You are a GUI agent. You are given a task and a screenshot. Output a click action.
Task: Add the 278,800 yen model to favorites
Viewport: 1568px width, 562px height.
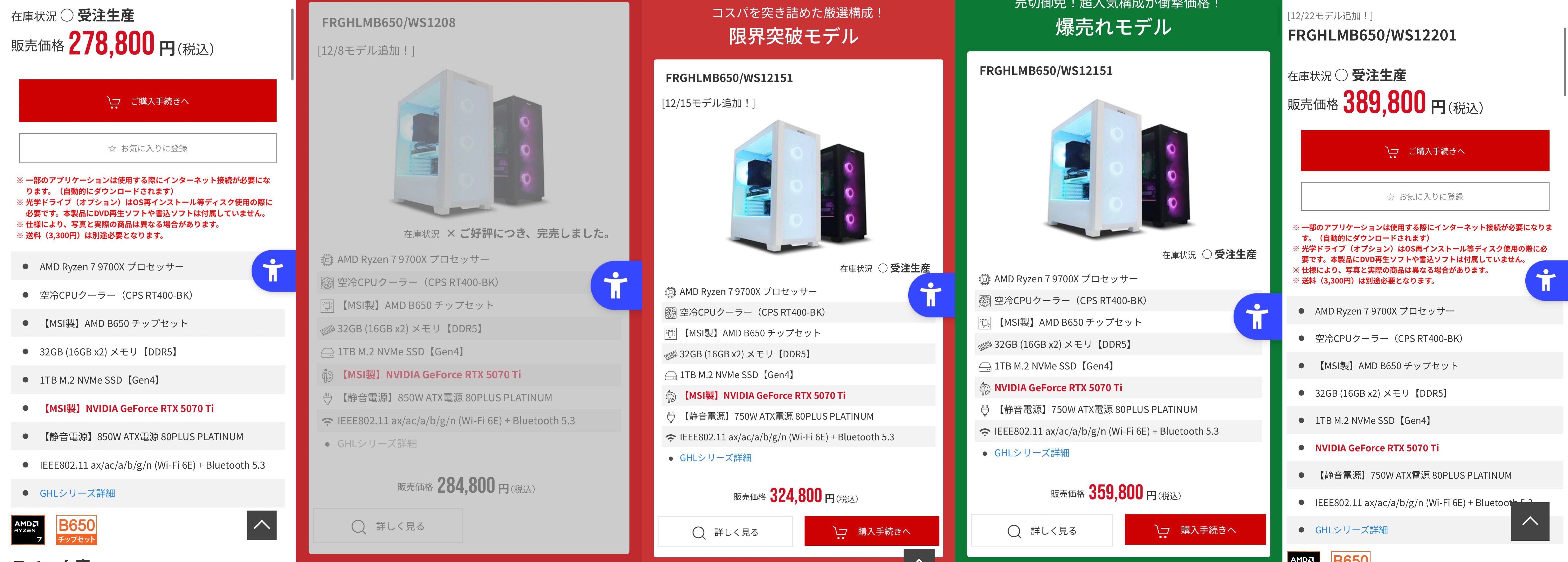click(147, 148)
